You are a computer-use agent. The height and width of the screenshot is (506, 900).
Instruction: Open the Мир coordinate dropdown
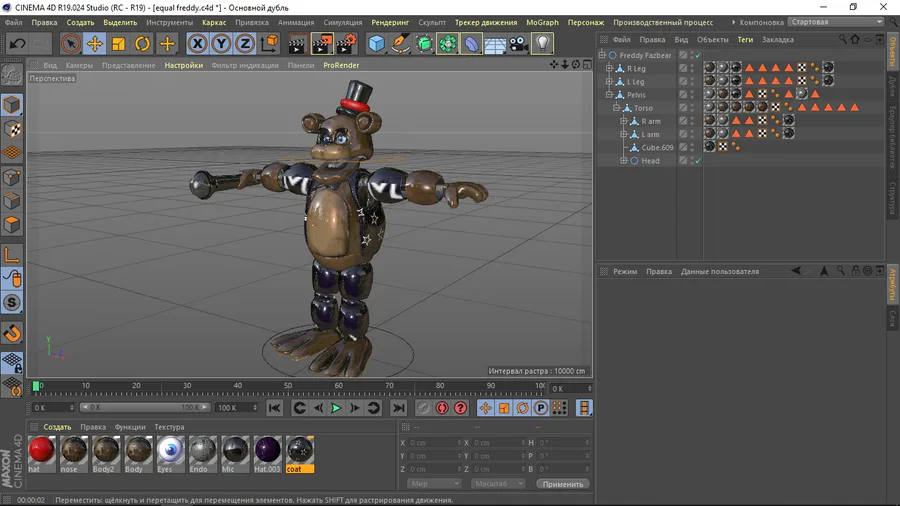click(433, 484)
